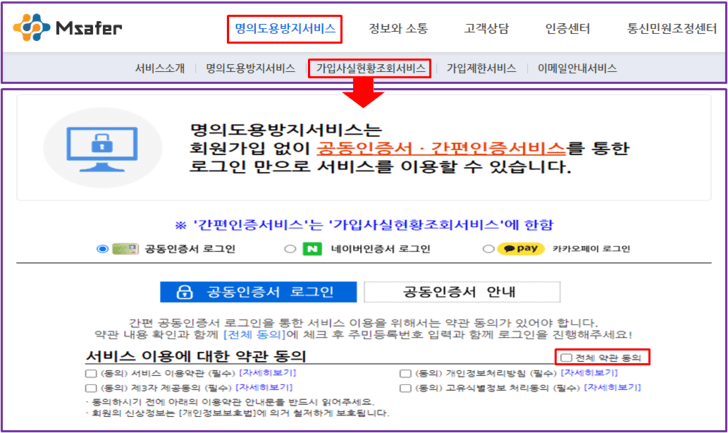Click the [전체 동의] blue text
This screenshot has height=433, width=728.
254,335
